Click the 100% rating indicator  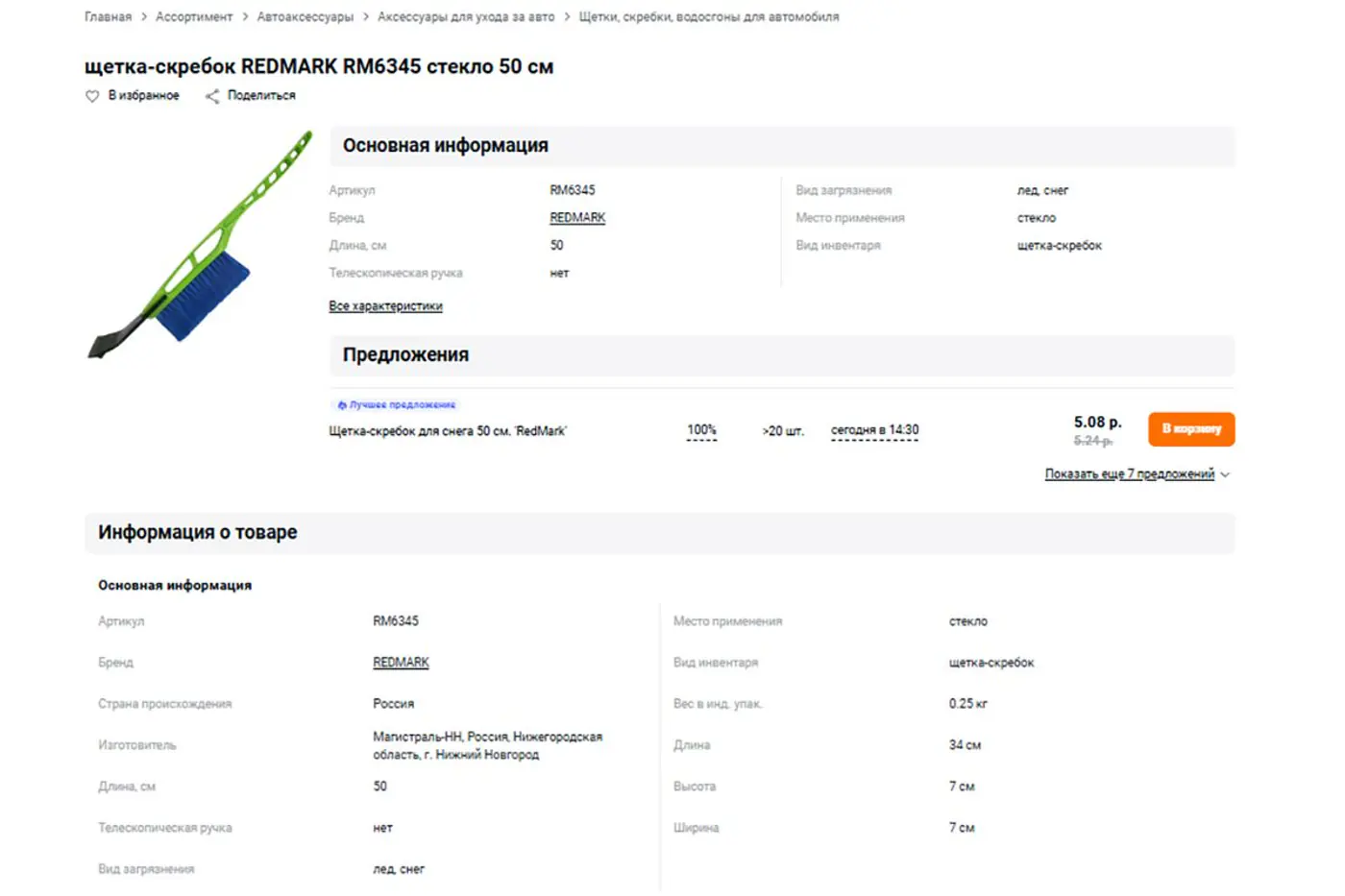click(x=701, y=430)
